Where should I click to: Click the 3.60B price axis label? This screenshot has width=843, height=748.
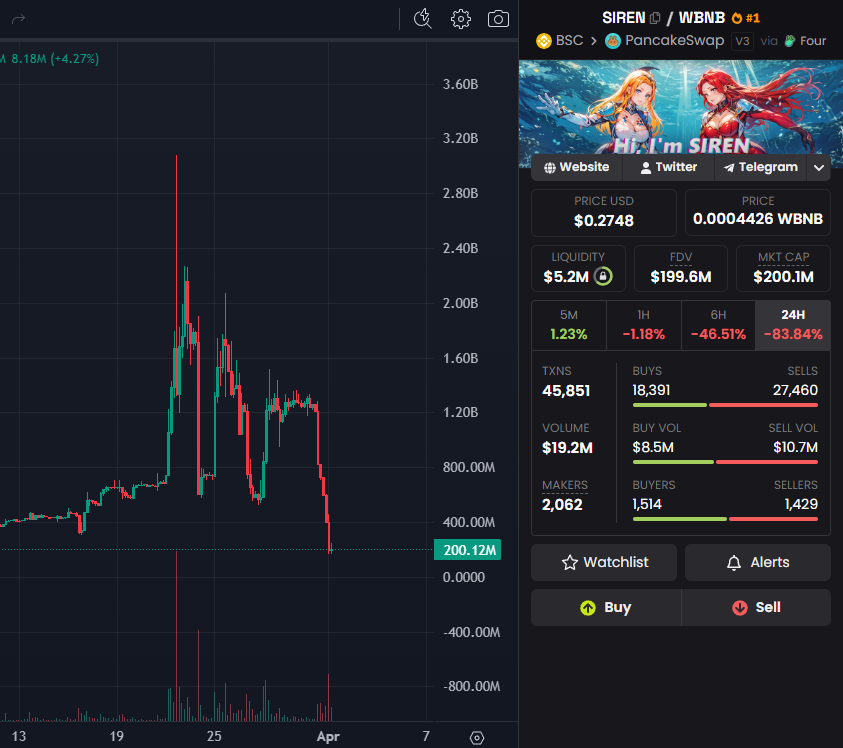tap(460, 84)
